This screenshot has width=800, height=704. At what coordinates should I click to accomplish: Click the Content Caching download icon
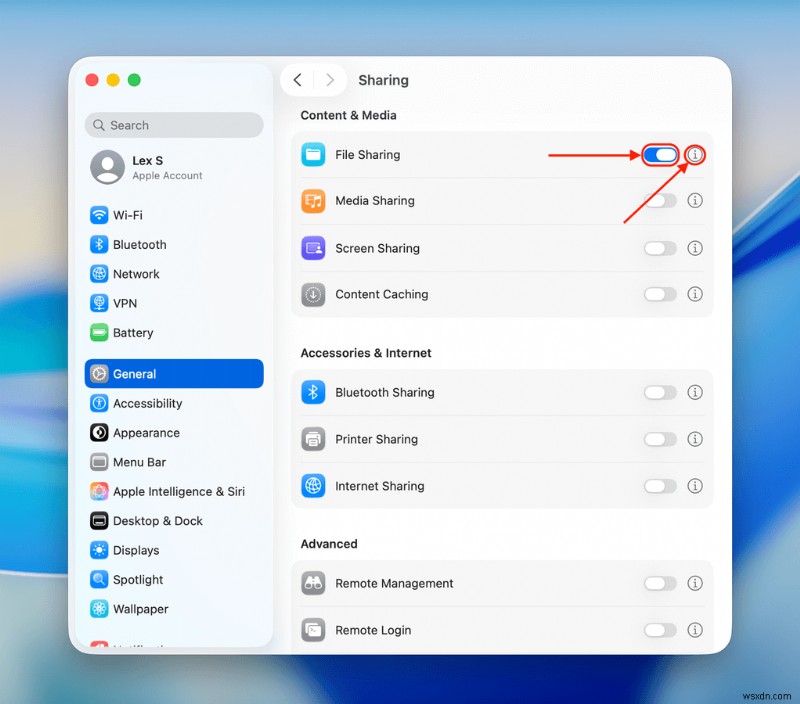coord(313,294)
